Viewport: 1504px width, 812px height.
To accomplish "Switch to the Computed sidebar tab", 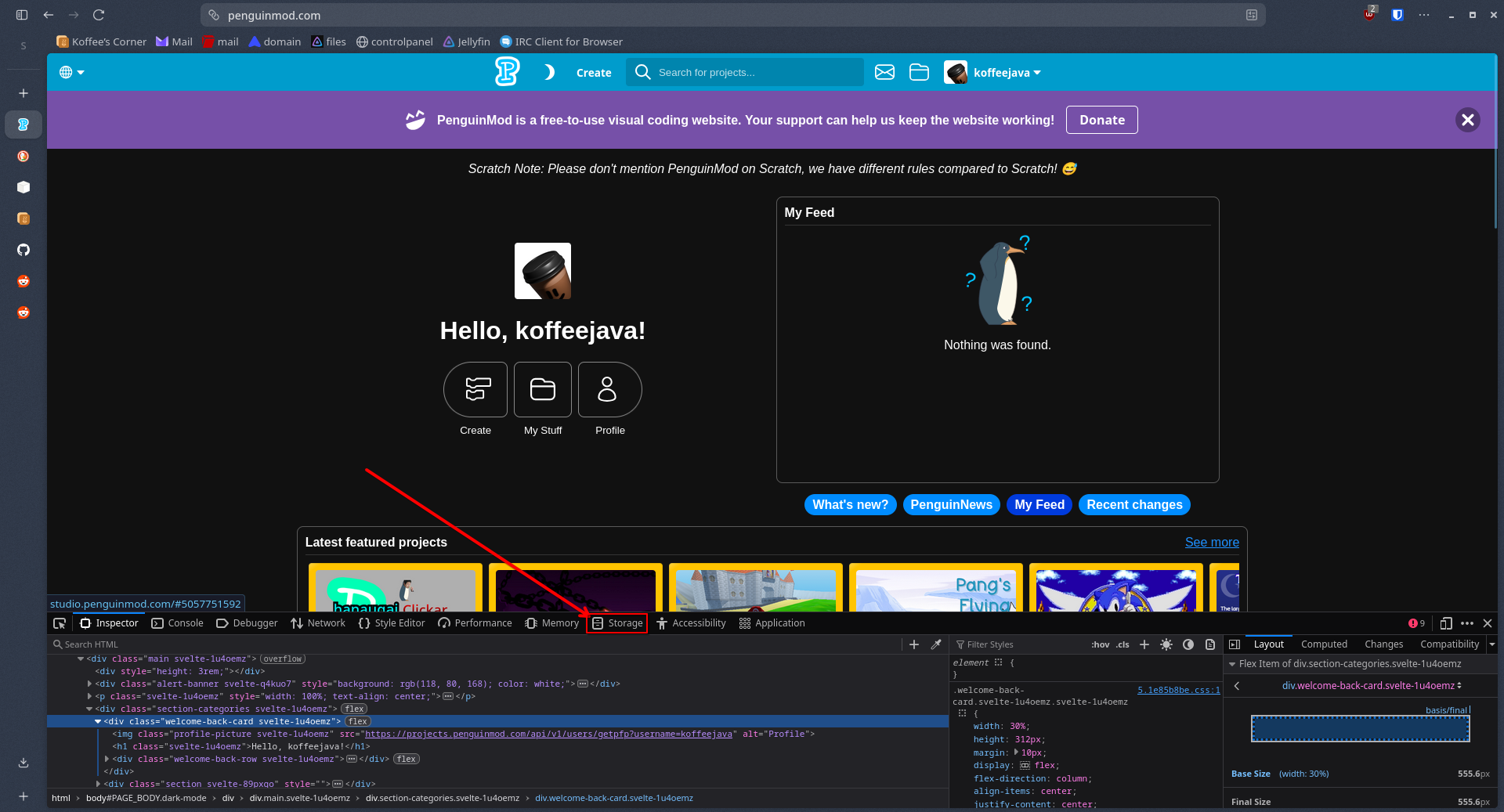I will click(1324, 644).
